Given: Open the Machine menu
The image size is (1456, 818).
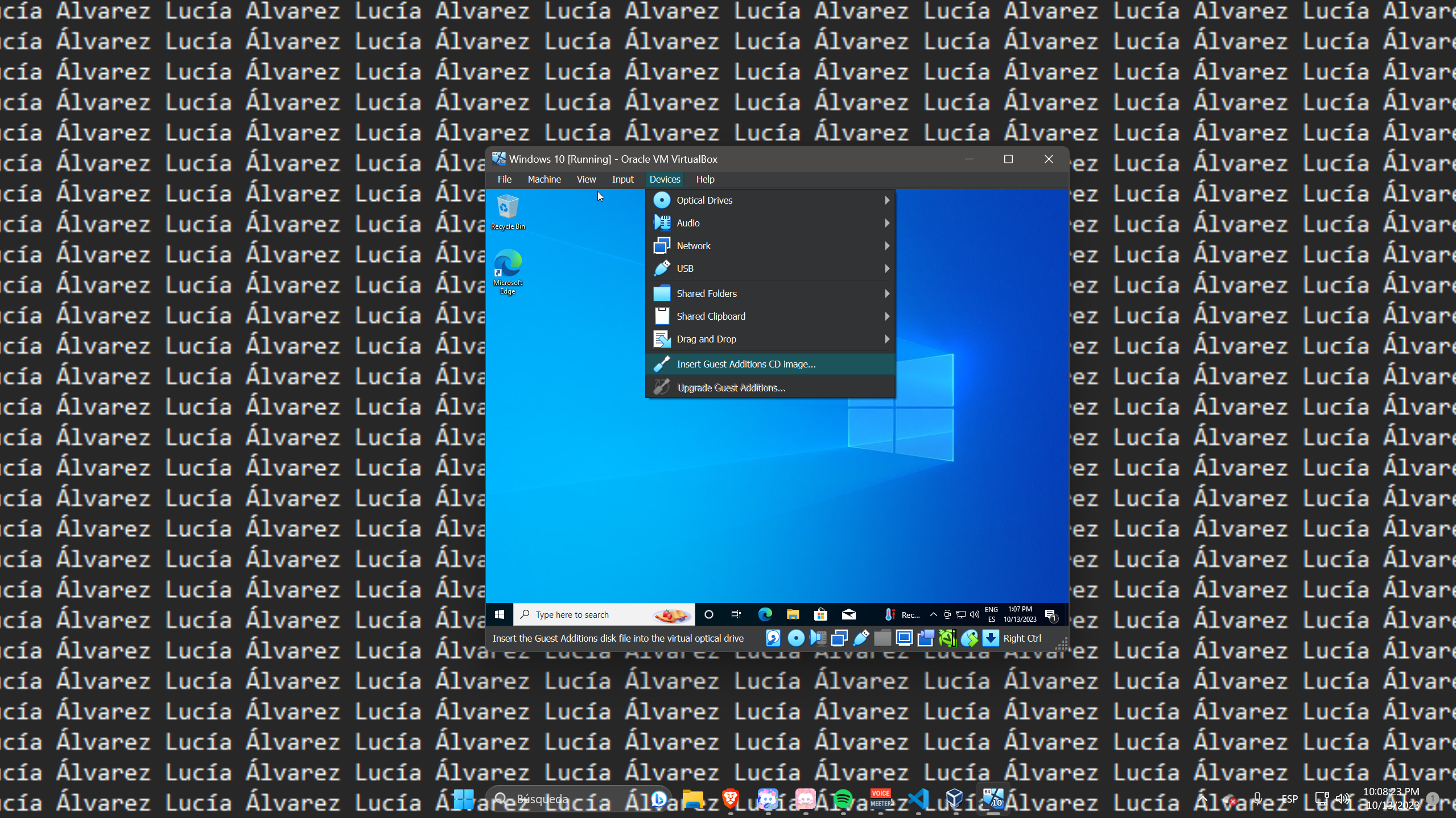Looking at the screenshot, I should 544,179.
